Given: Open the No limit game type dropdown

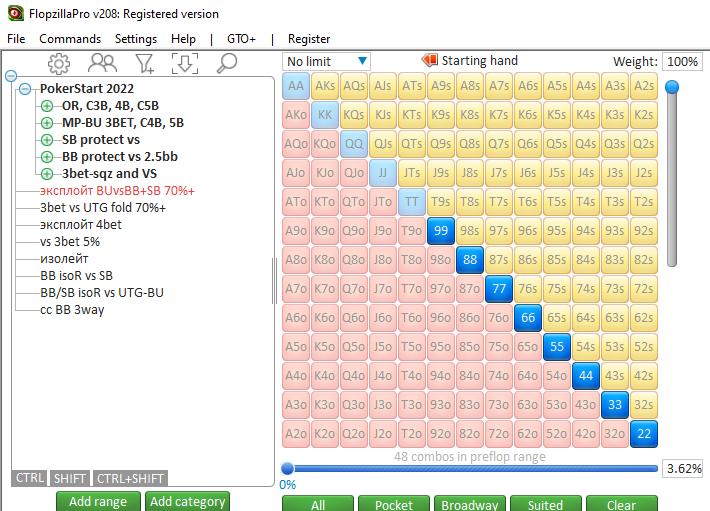Looking at the screenshot, I should pyautogui.click(x=326, y=62).
